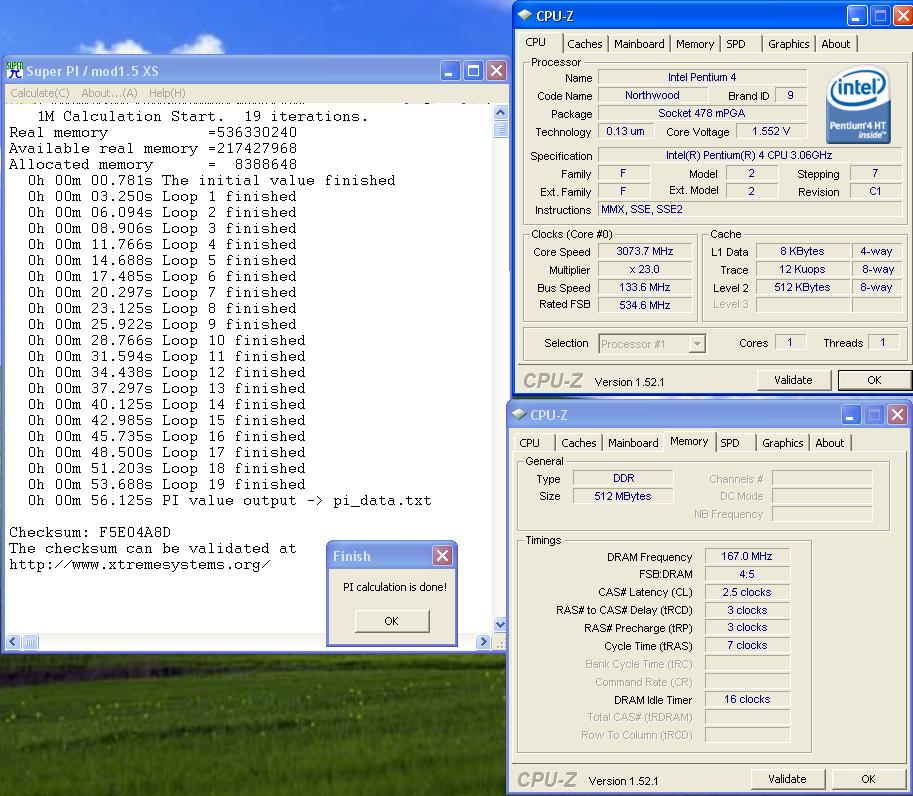The image size is (913, 796).
Task: Click the Super PI app icon in title bar
Action: coord(15,70)
